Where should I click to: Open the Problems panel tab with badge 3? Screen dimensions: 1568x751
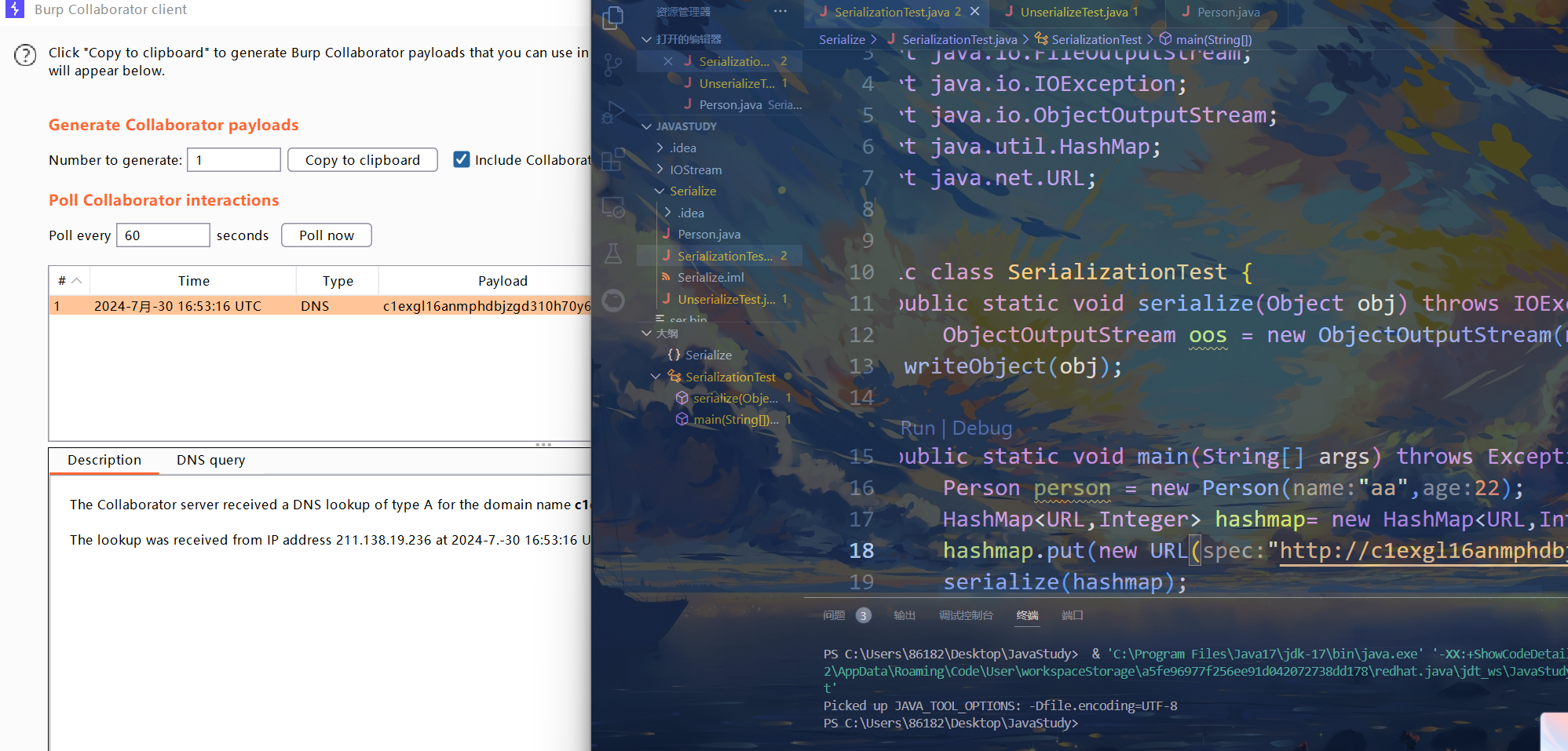point(846,615)
